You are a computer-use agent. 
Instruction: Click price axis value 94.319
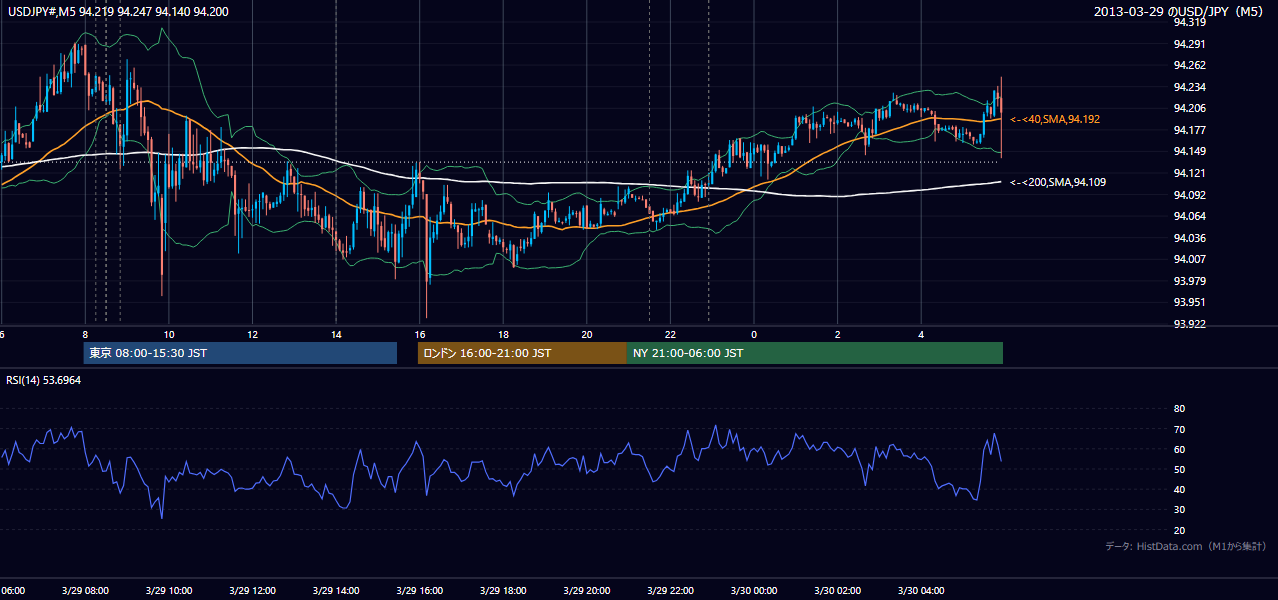pos(1189,22)
